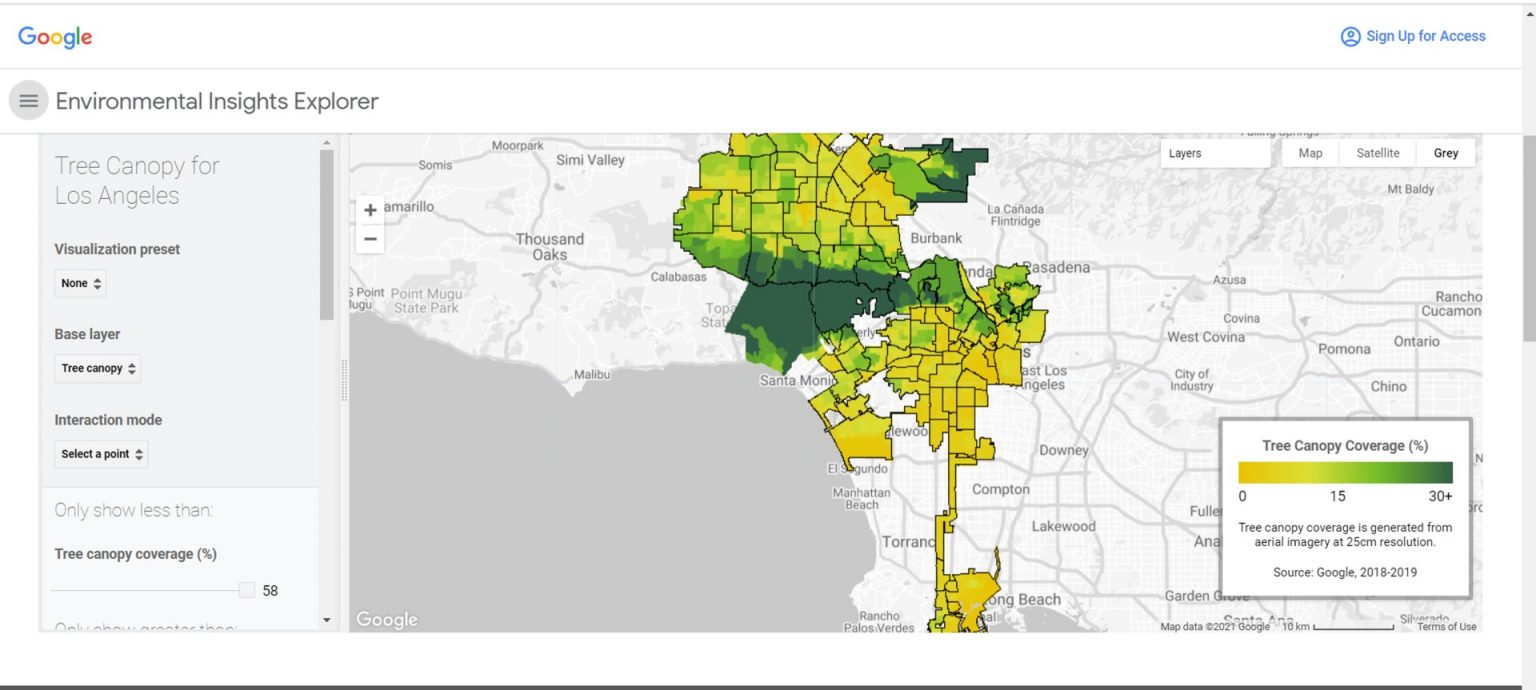Open the Terms of Use link
The width and height of the screenshot is (1536, 690).
pos(1446,627)
